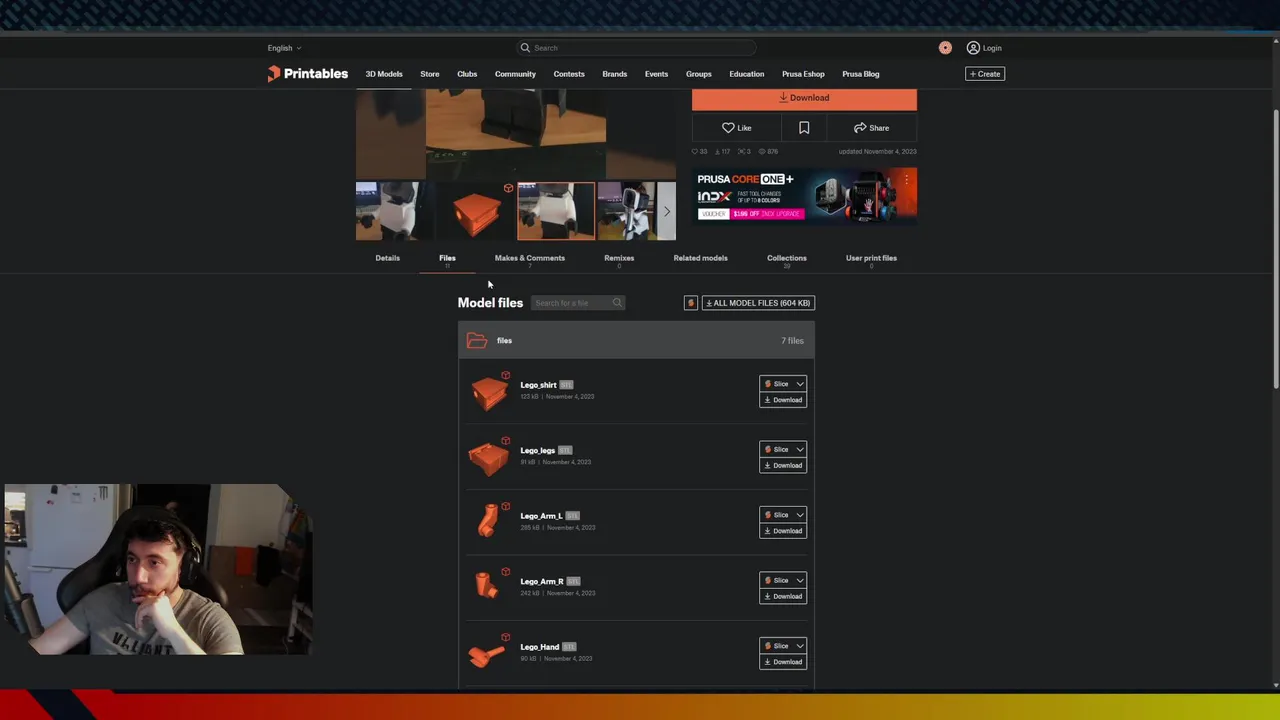
Task: Click the search magnifier icon in header
Action: (x=525, y=48)
